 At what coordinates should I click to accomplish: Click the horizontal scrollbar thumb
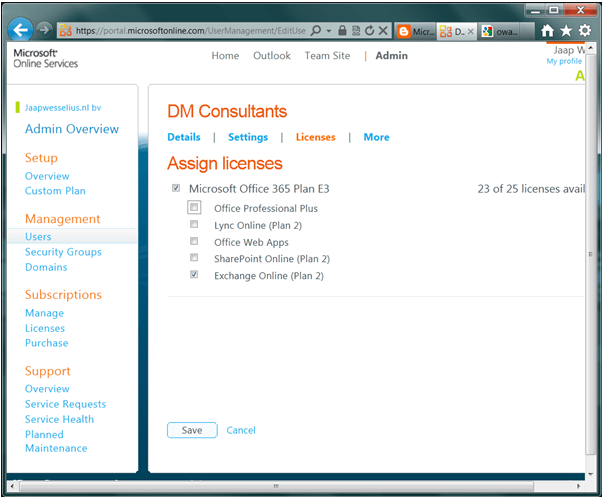pos(276,486)
